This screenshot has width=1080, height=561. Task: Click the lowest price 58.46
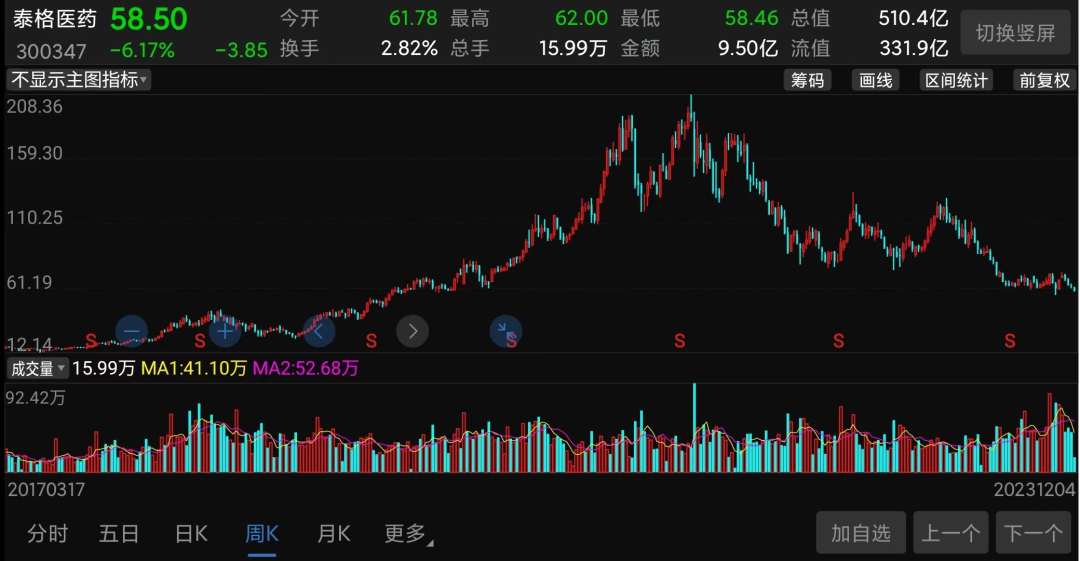click(x=751, y=18)
